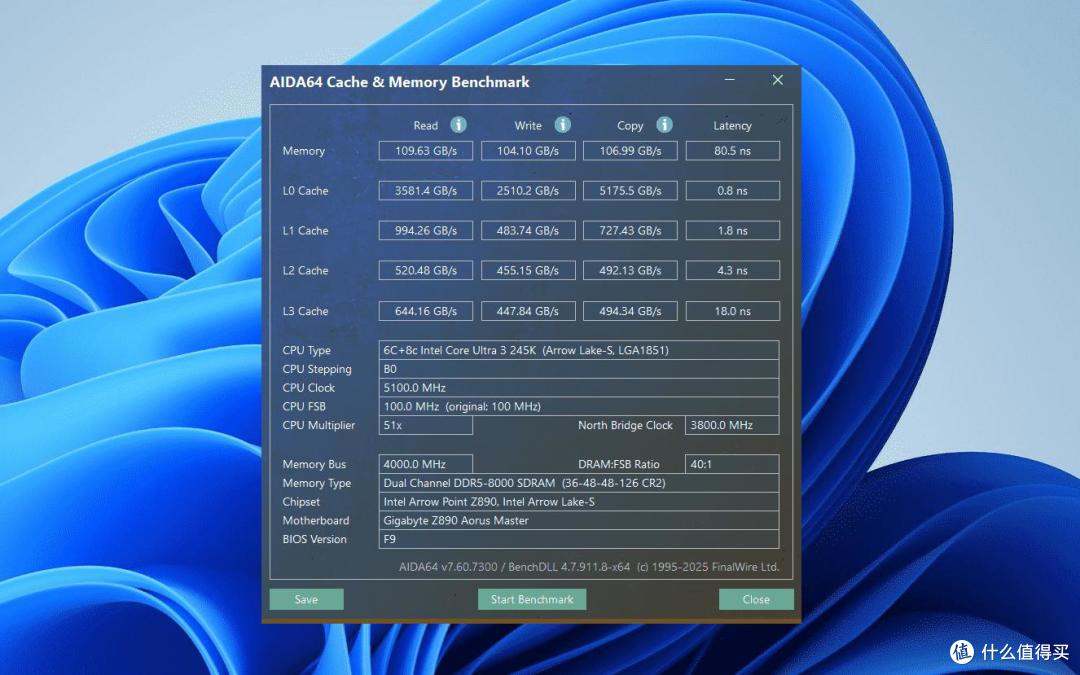Click the DRAM:FSB Ratio label
This screenshot has height=675, width=1080.
(x=619, y=464)
